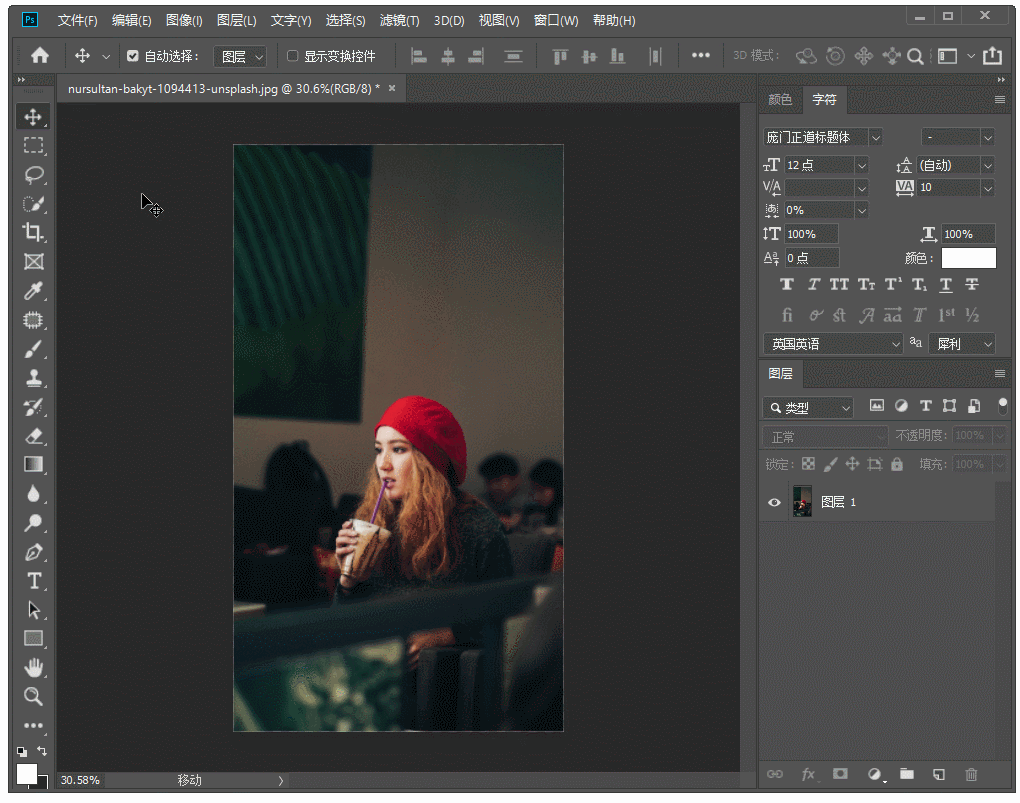Open the 图像(I) menu
This screenshot has width=1020, height=803.
pos(184,21)
